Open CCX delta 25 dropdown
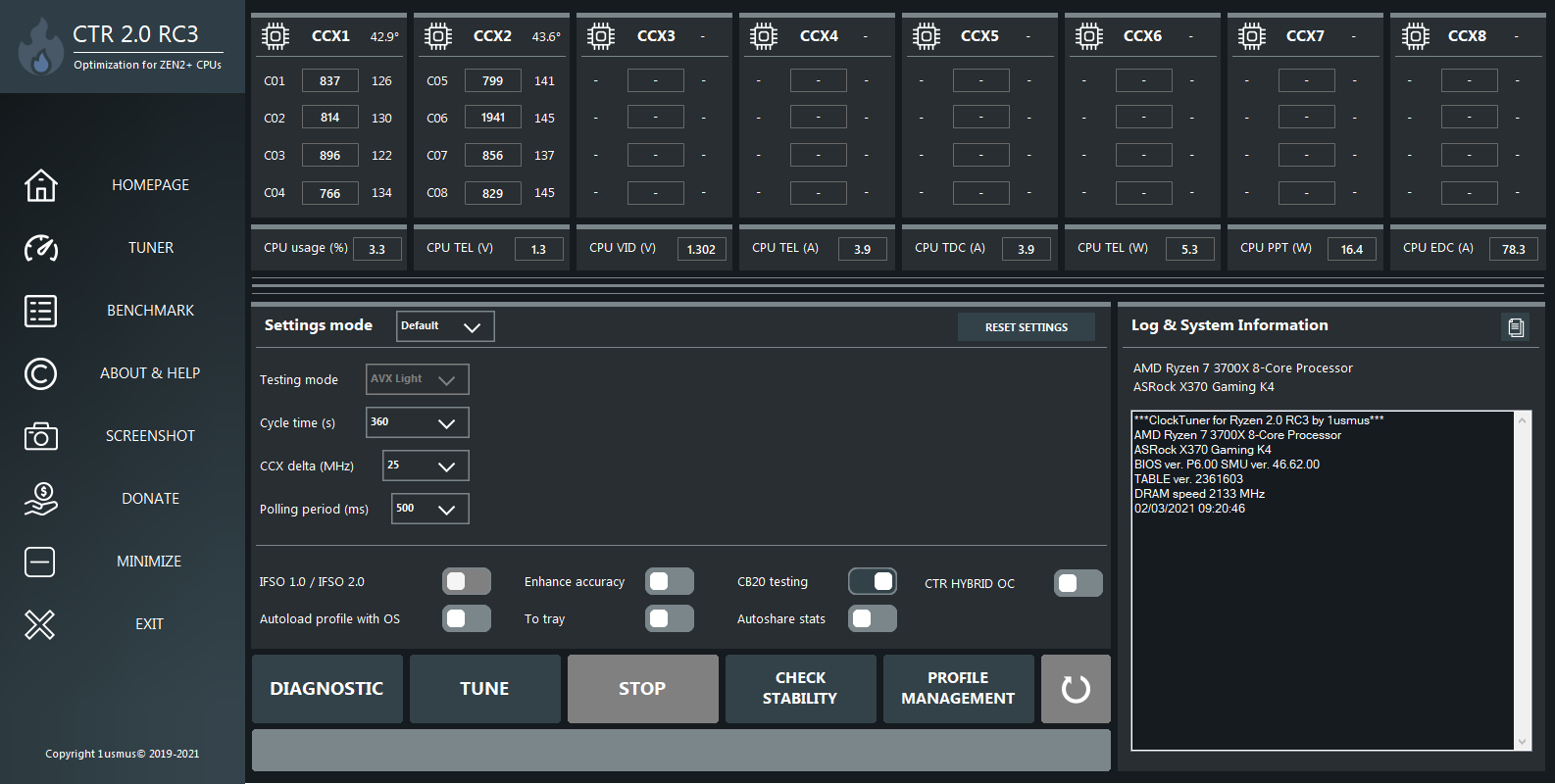 [x=426, y=465]
